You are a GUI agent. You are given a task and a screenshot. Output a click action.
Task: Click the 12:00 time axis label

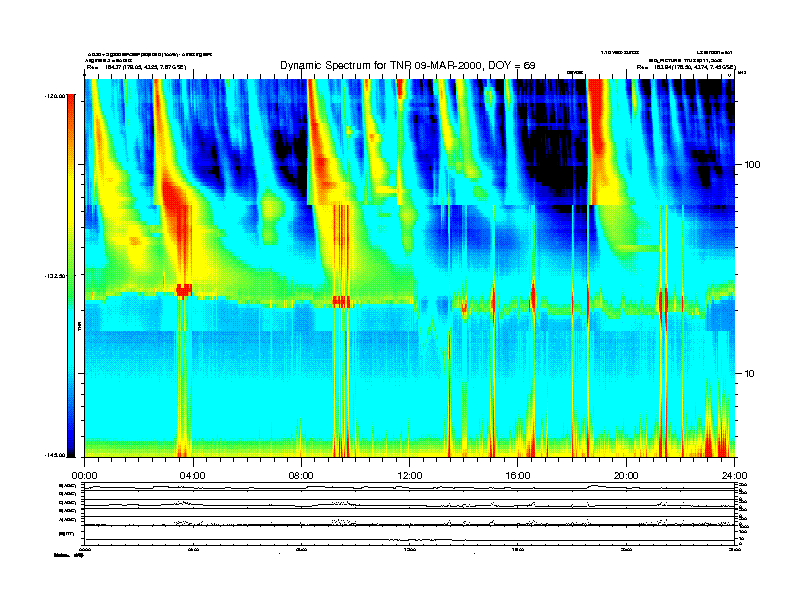410,475
